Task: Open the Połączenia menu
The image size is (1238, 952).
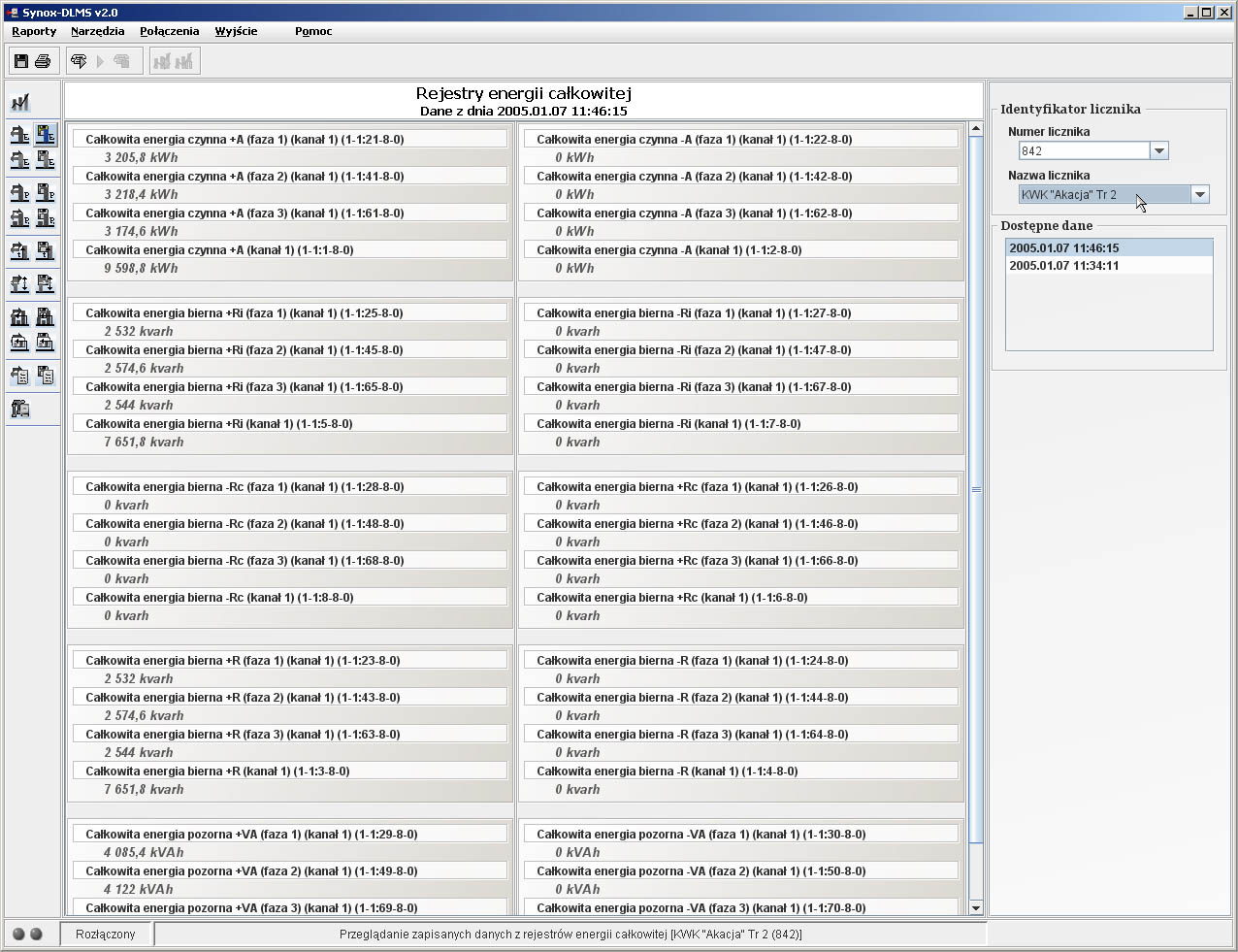Action: pyautogui.click(x=169, y=31)
